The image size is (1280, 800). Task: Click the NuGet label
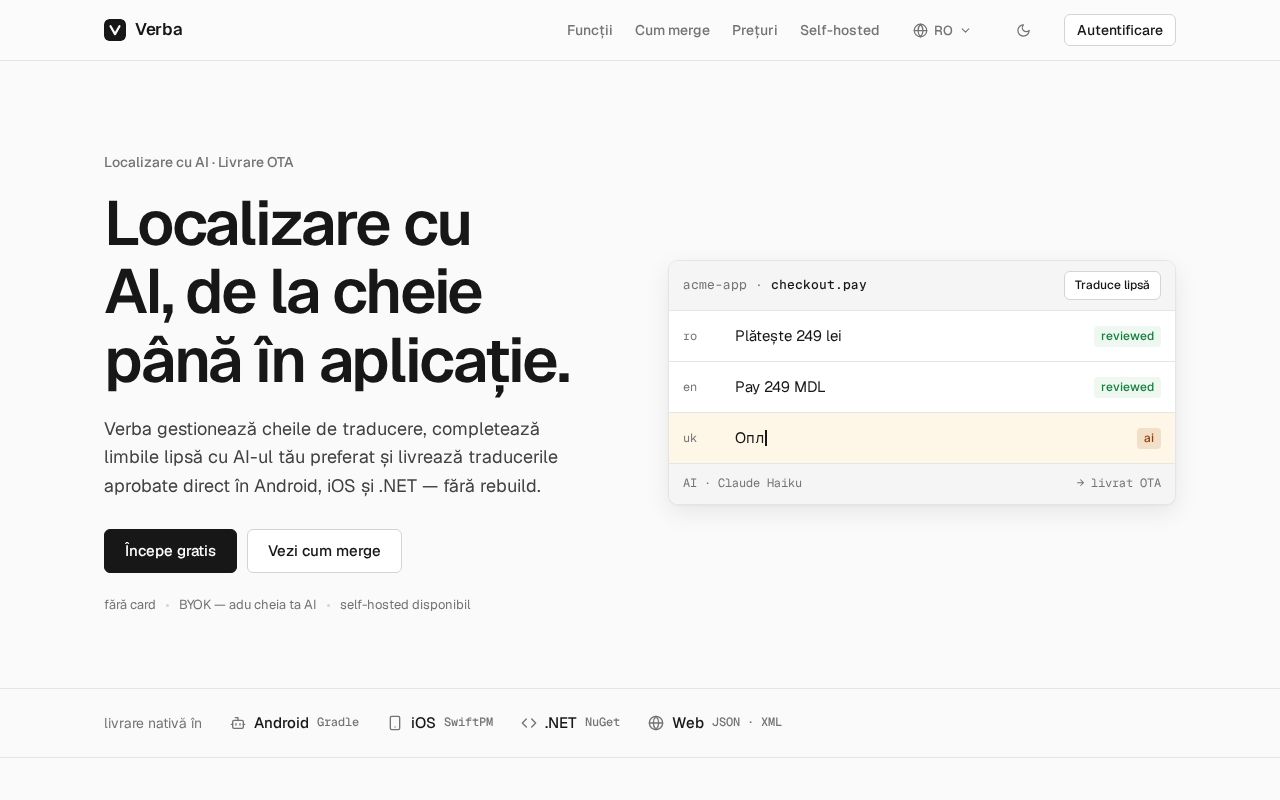pos(602,723)
